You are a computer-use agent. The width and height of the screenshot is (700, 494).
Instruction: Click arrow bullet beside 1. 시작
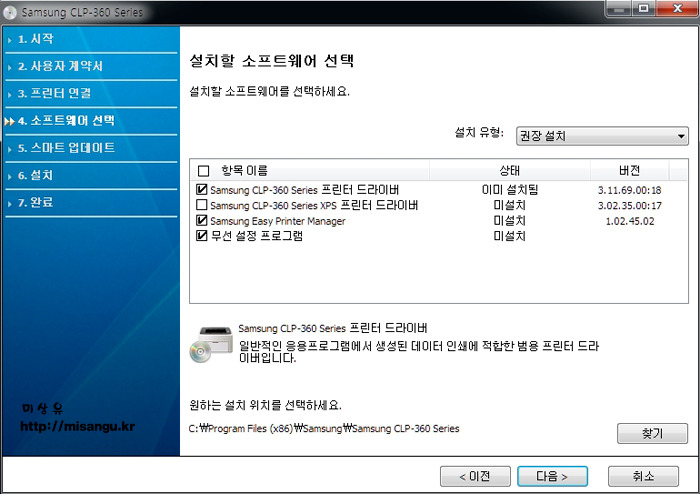click(x=9, y=40)
